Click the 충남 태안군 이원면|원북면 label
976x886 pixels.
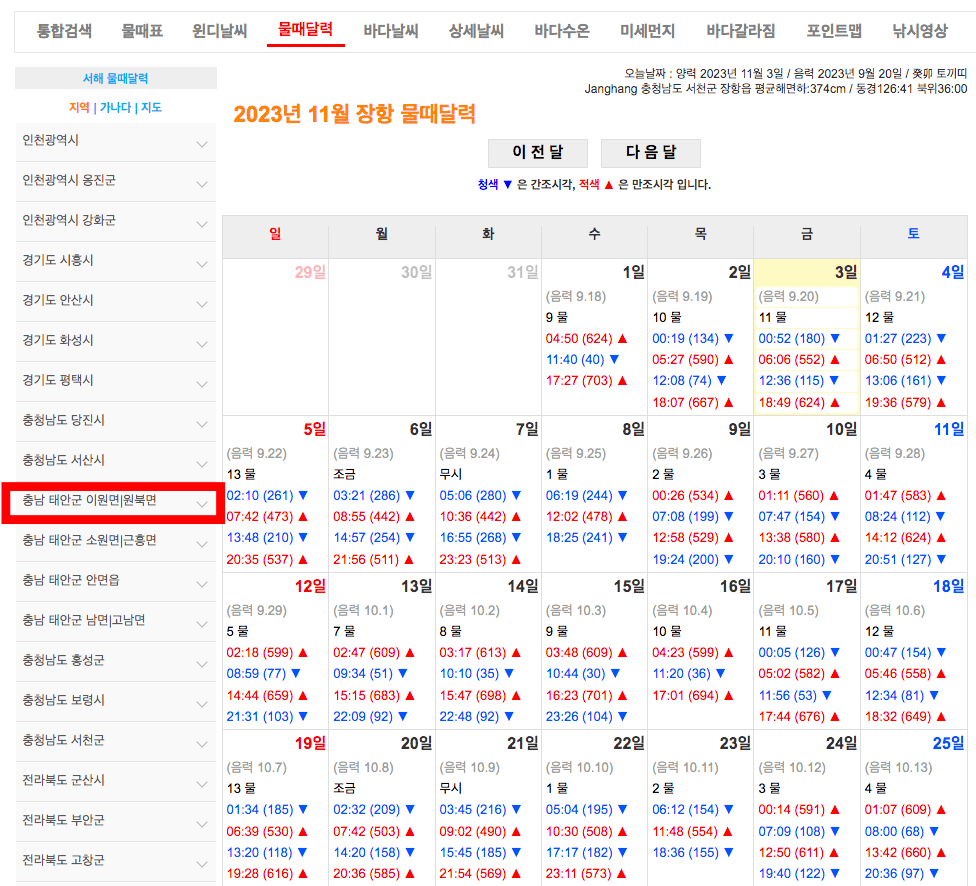click(x=90, y=500)
